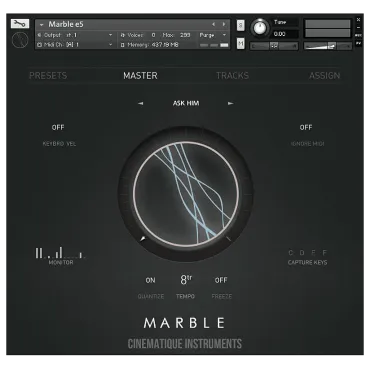Click the Max voices 200 value
Screen dimensions: 370x370
pyautogui.click(x=185, y=35)
